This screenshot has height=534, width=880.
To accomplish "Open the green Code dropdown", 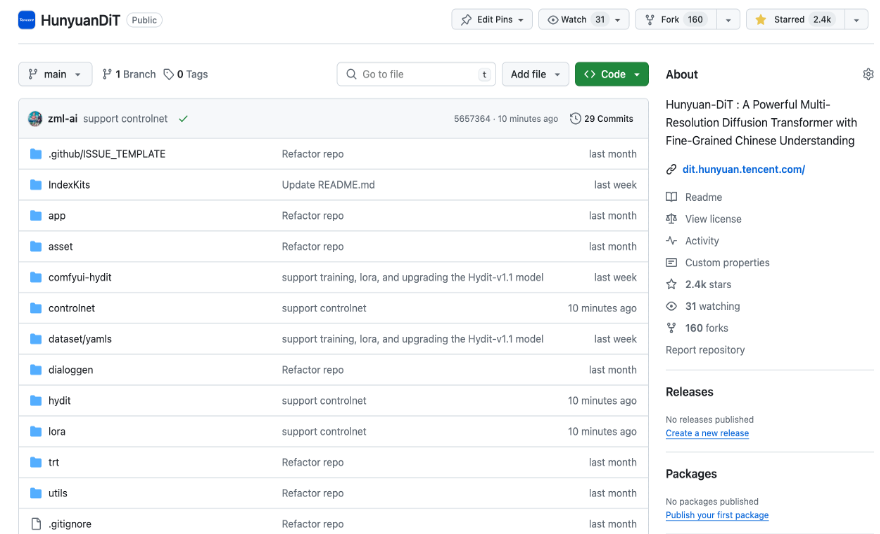I will point(611,74).
